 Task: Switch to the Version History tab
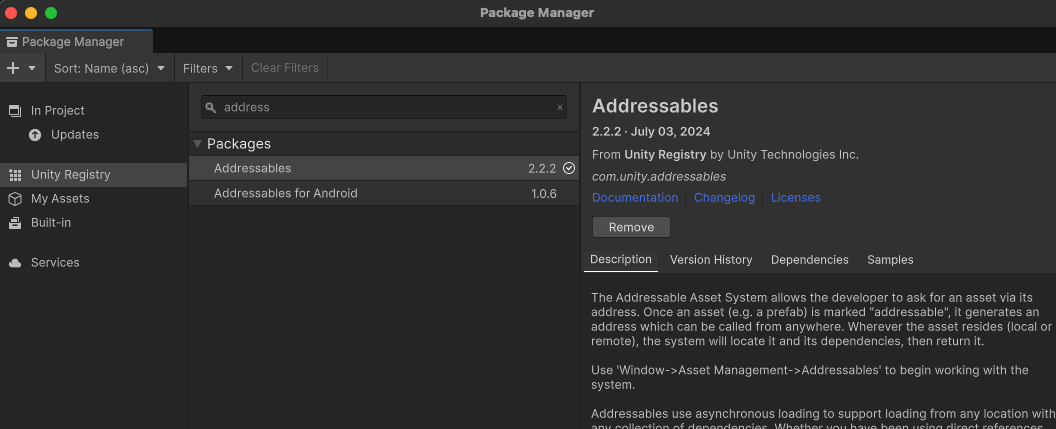coord(711,260)
